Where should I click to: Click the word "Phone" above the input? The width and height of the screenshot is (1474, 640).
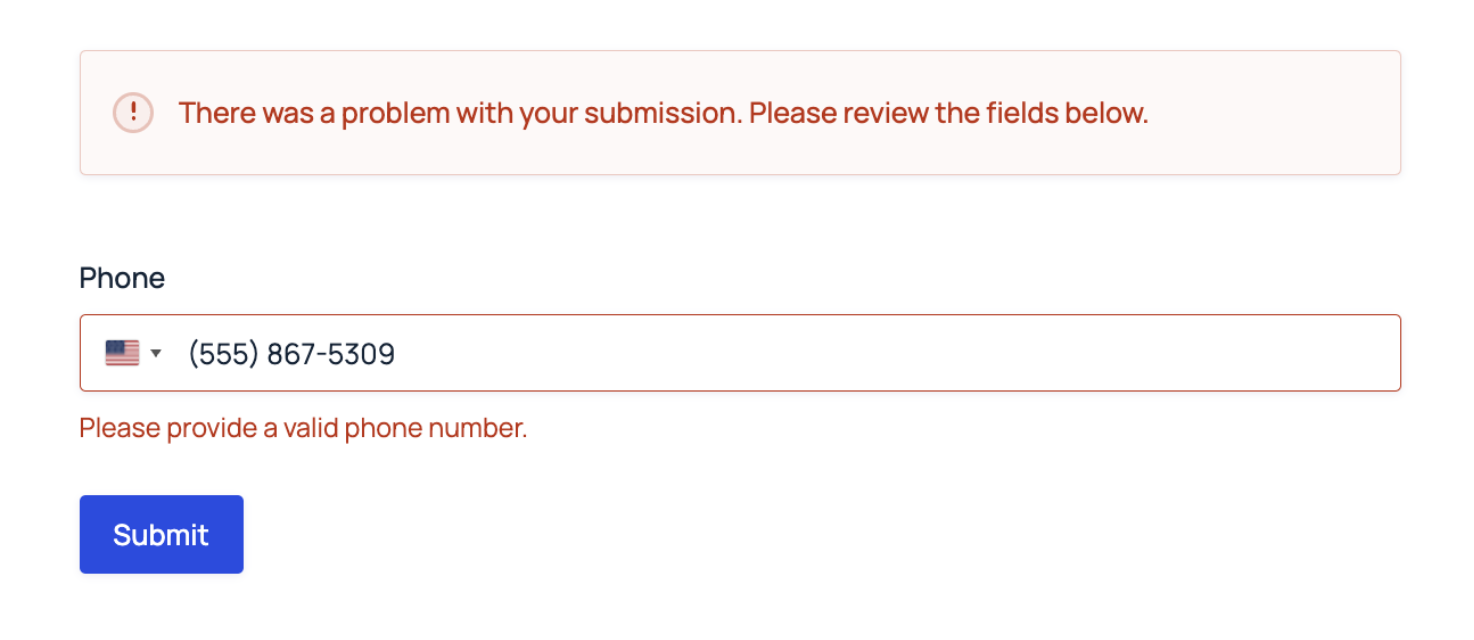122,278
